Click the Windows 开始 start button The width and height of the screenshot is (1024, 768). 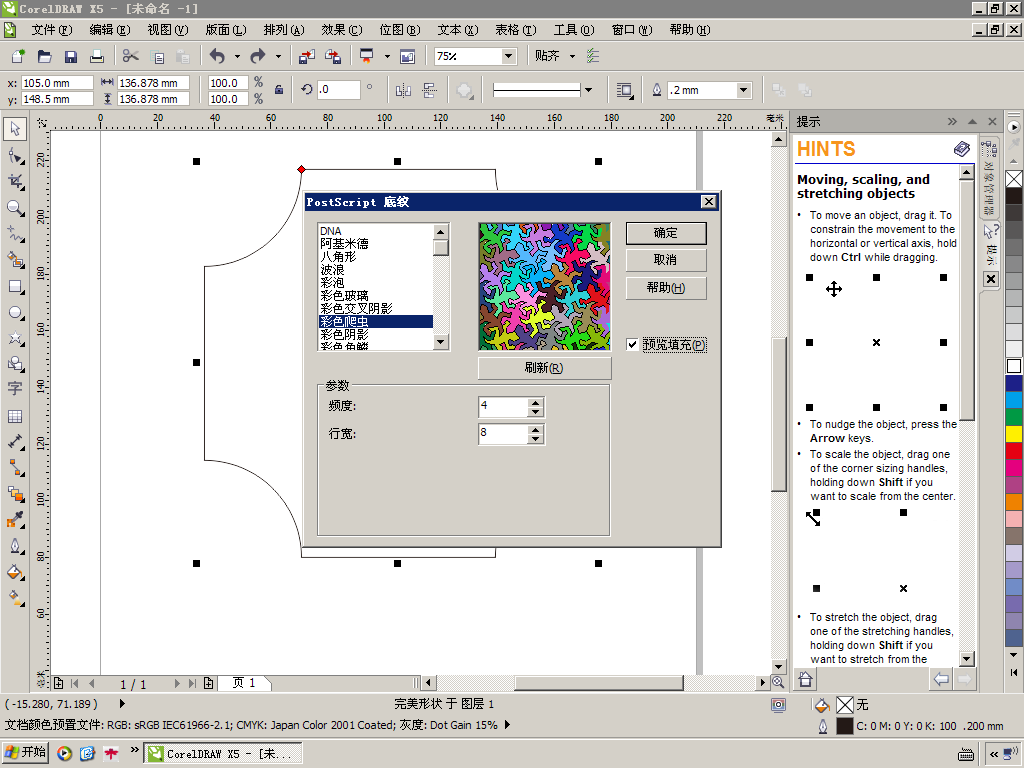pos(27,752)
